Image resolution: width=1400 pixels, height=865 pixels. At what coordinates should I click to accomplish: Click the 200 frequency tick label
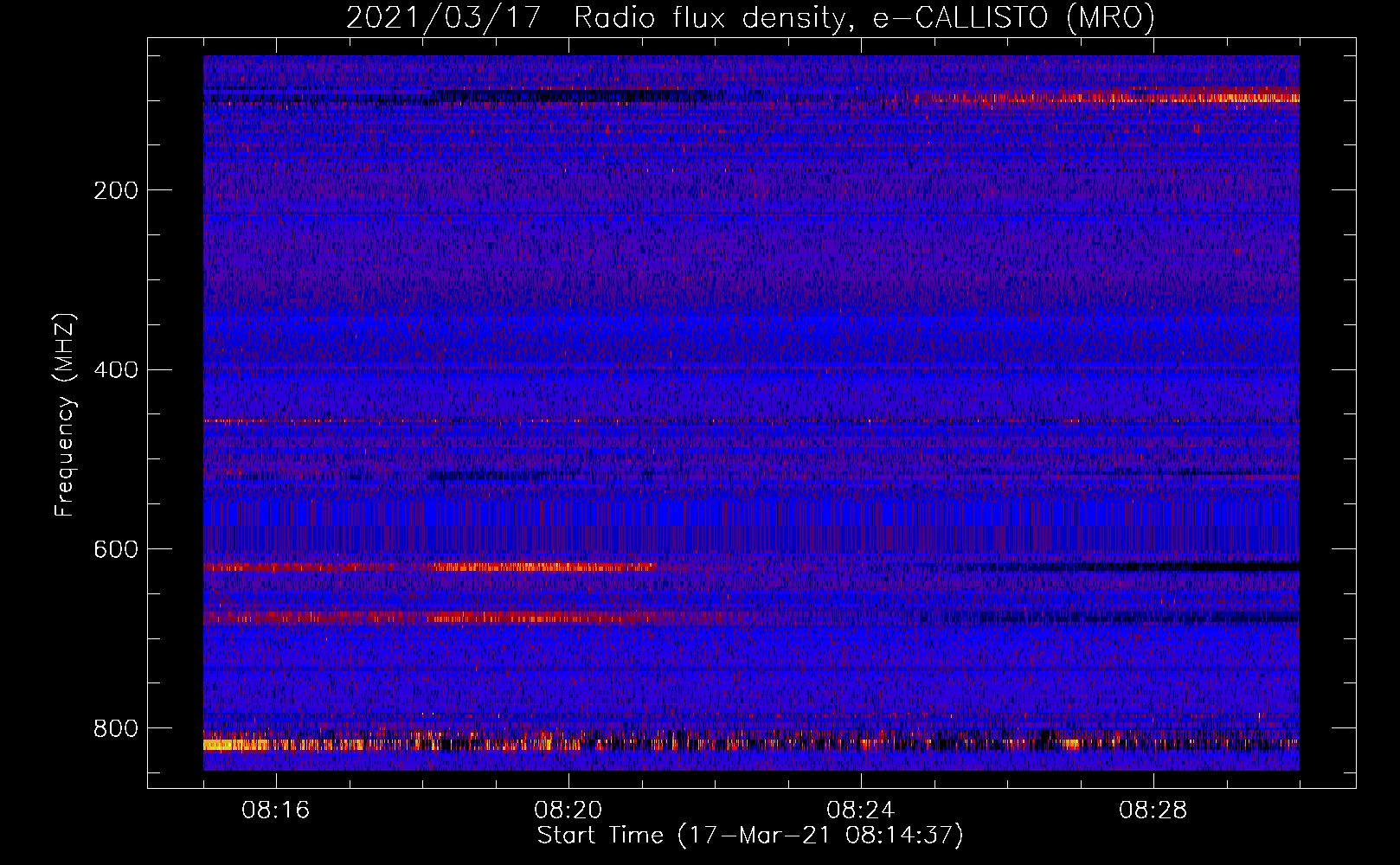tap(116, 190)
